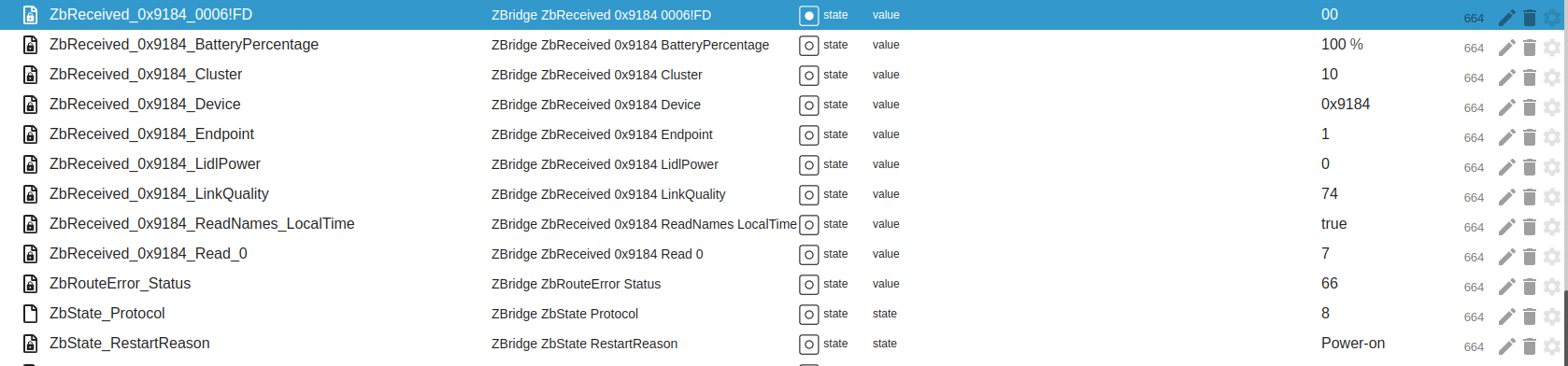Delete the LinkQuality object via trash icon
The image size is (1568, 366).
(x=1530, y=197)
